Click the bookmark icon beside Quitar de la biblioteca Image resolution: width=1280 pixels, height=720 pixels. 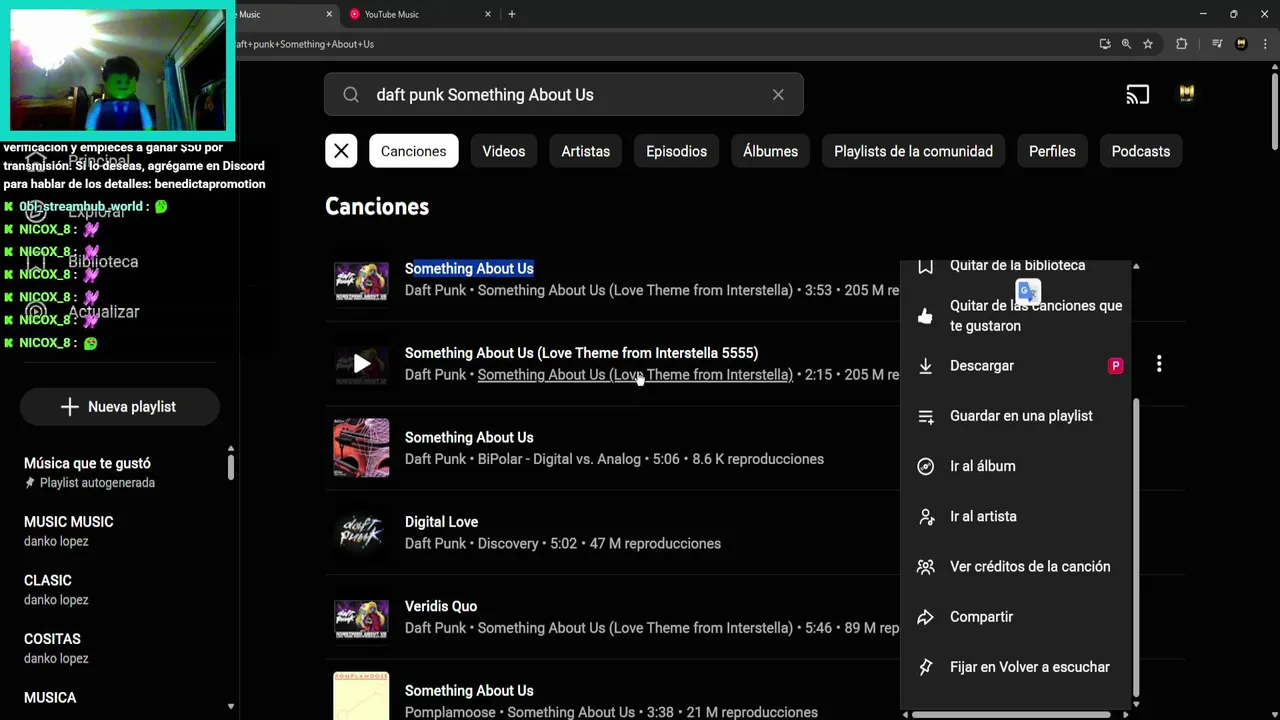(925, 266)
